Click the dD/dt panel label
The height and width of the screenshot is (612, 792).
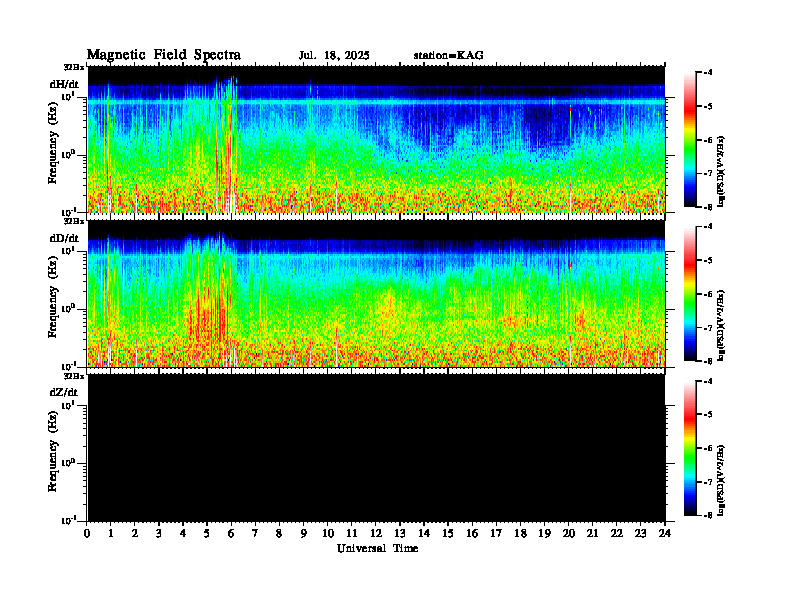coord(64,238)
